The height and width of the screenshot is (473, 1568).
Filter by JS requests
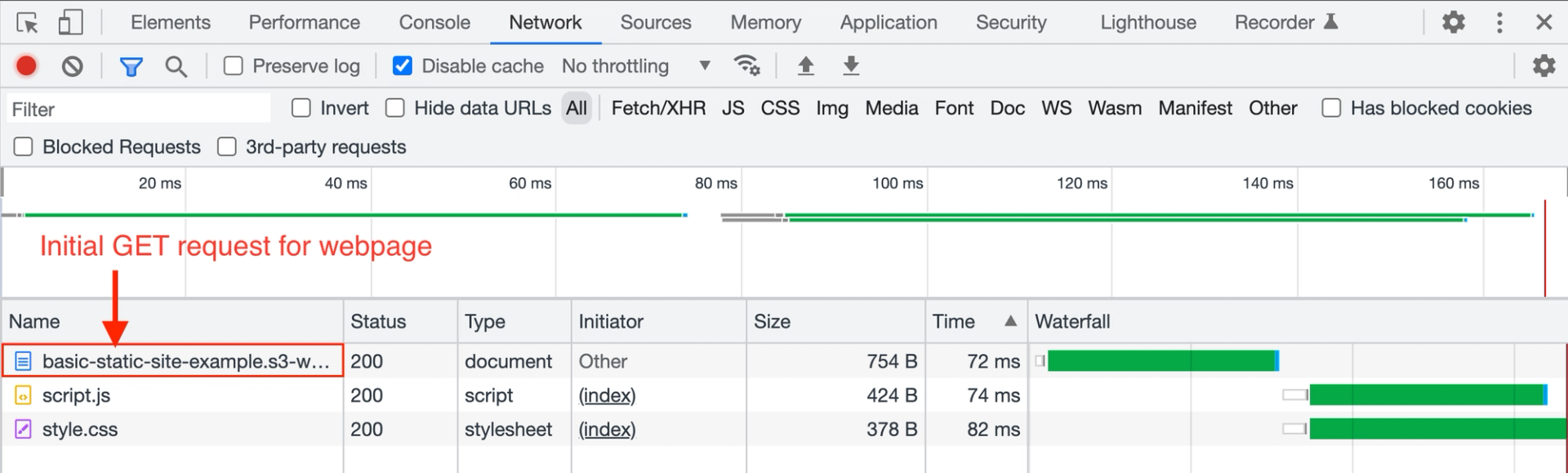pyautogui.click(x=733, y=108)
